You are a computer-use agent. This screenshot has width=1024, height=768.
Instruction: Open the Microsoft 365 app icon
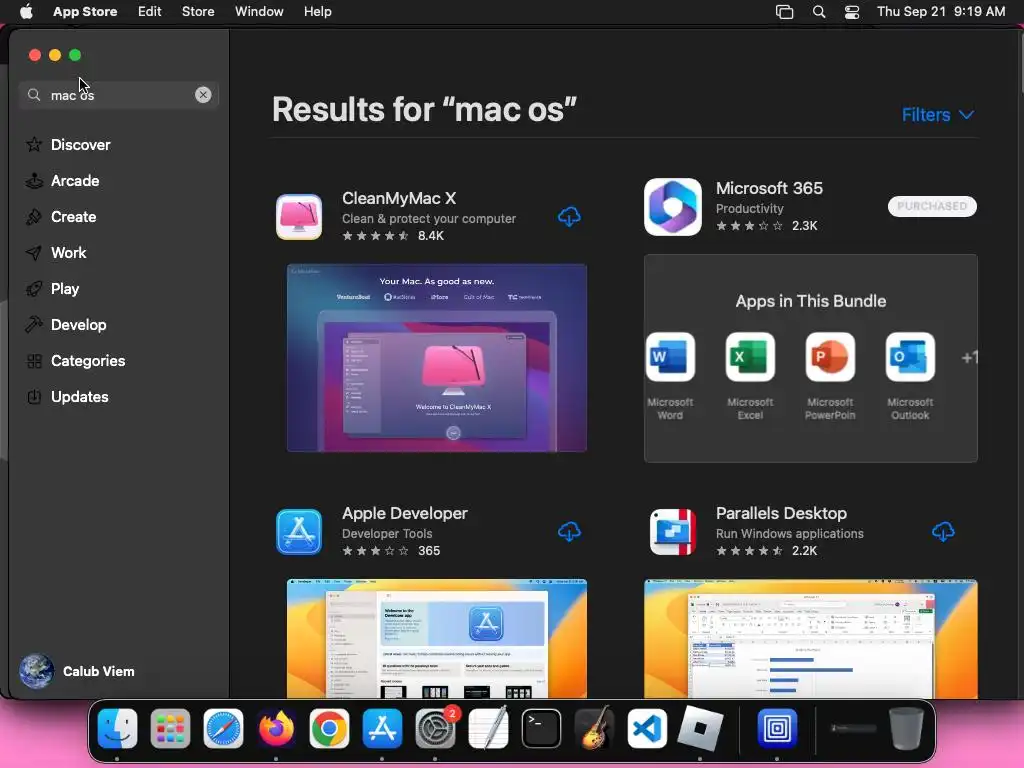coord(673,207)
